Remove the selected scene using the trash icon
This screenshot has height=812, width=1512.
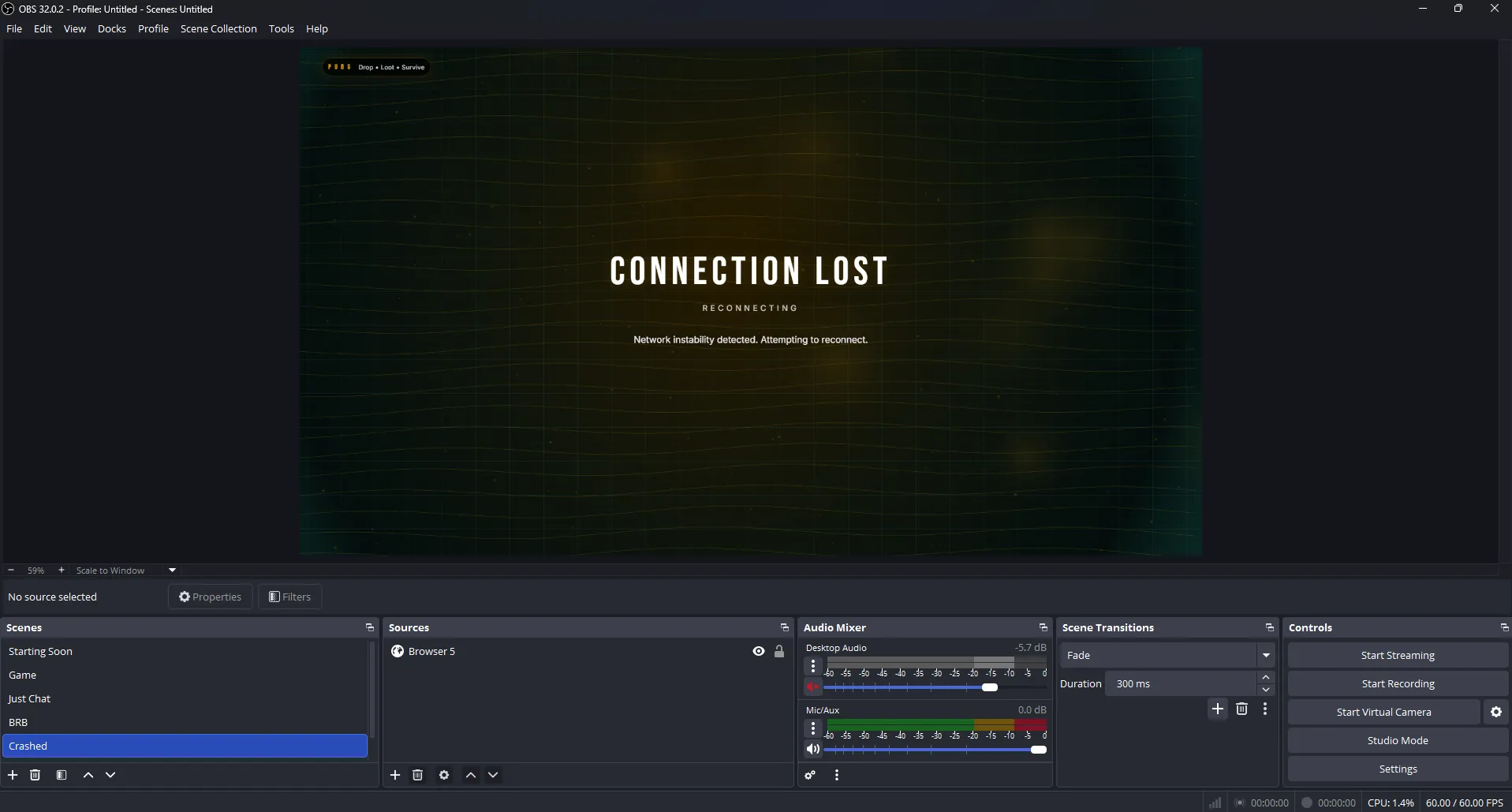[35, 775]
